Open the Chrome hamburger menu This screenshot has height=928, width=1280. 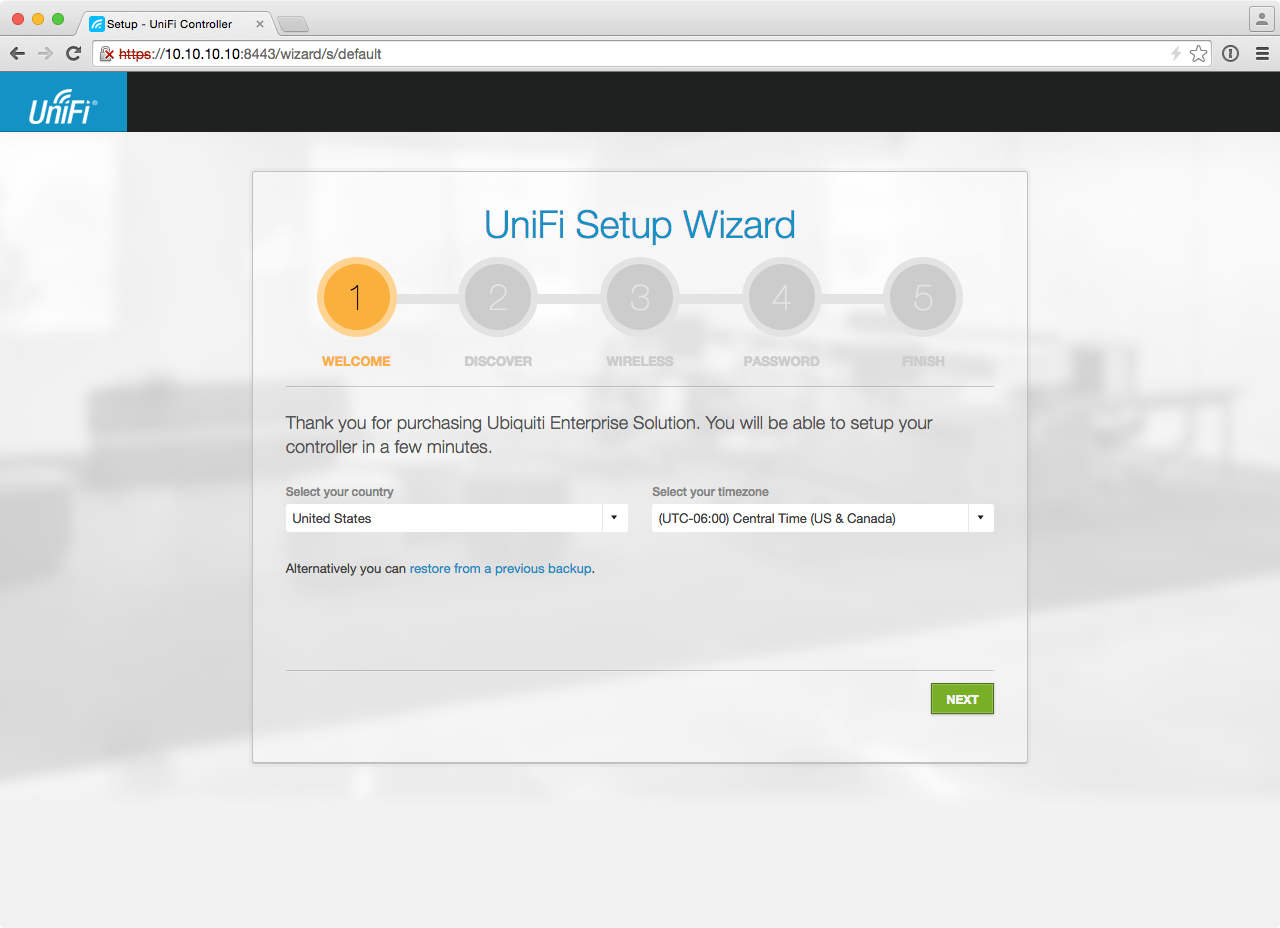click(x=1262, y=54)
